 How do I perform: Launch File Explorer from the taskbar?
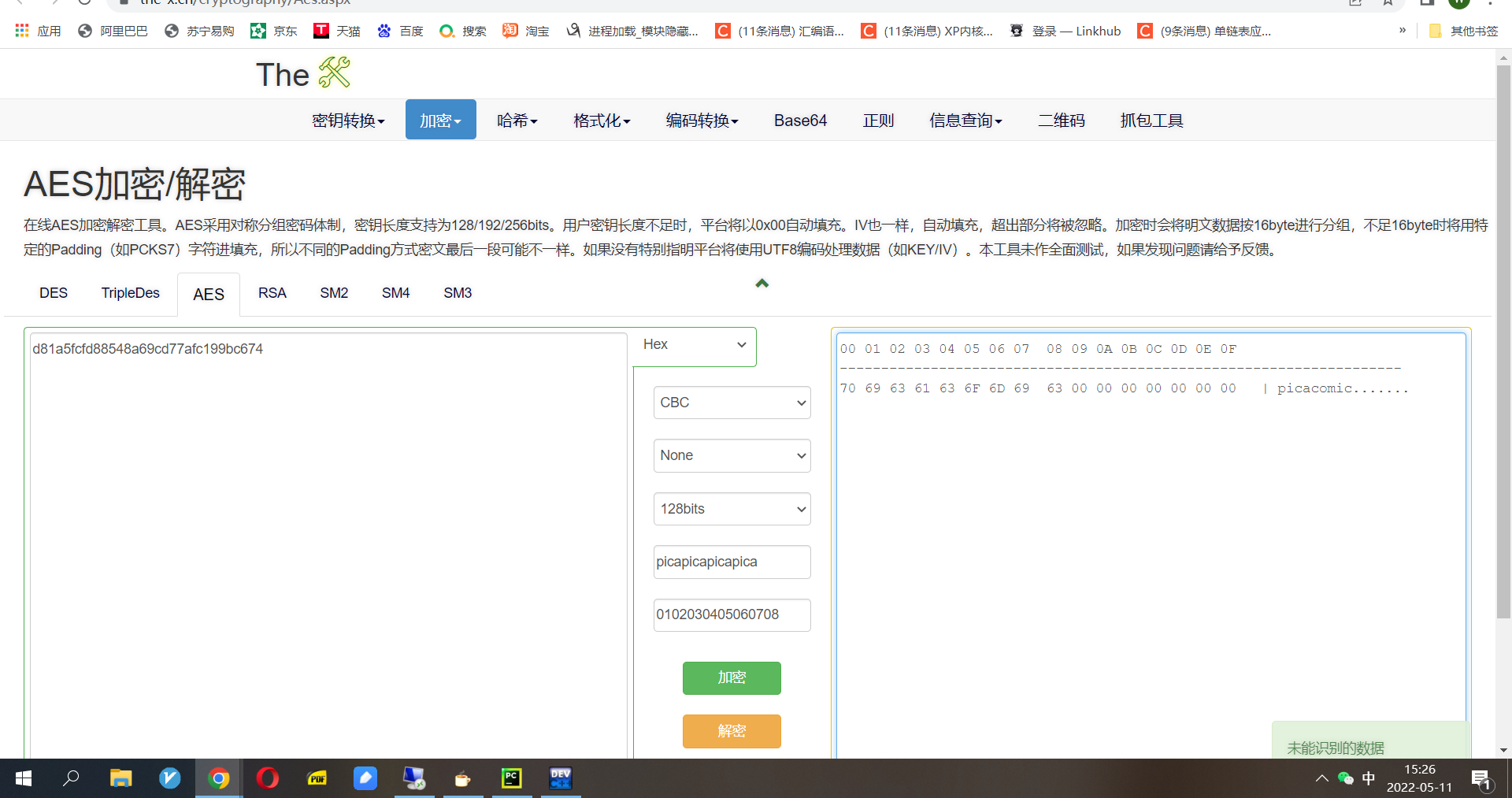120,778
